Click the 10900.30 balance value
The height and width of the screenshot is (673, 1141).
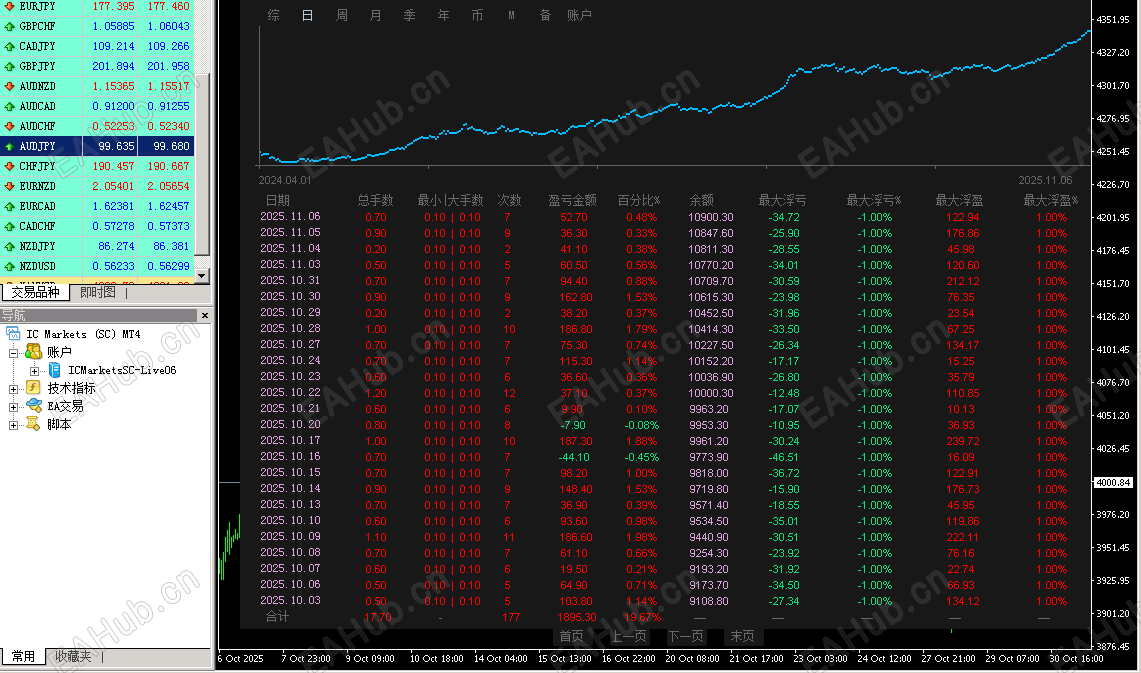pyautogui.click(x=711, y=217)
